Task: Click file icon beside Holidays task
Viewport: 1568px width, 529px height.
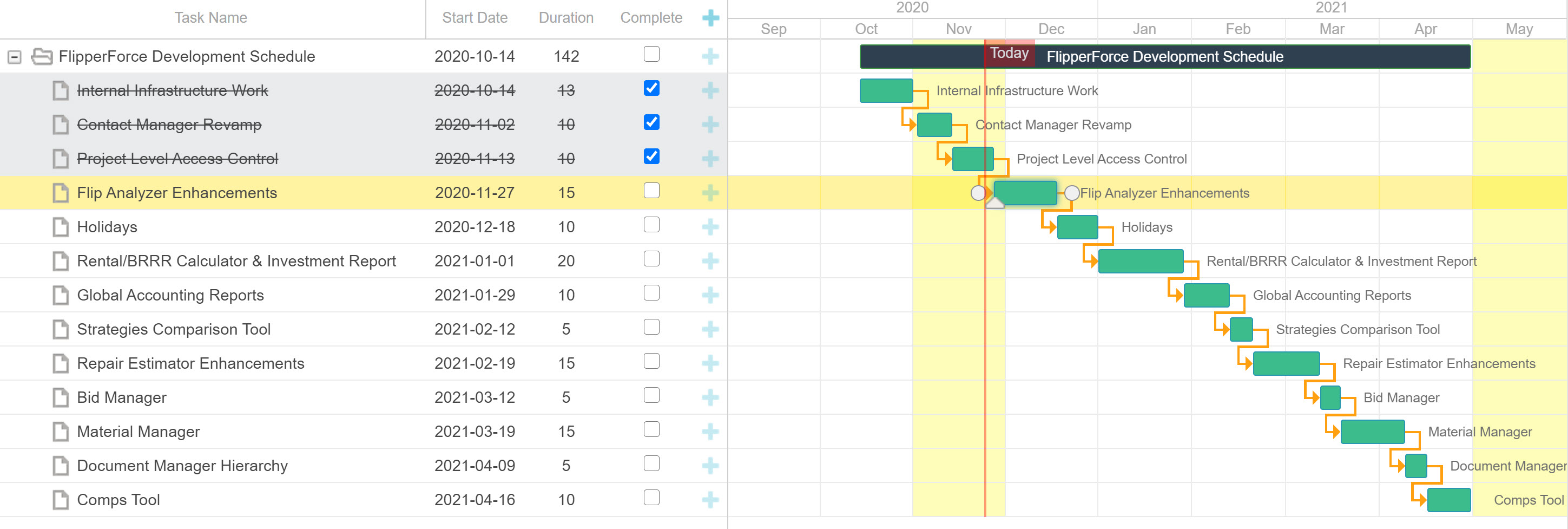Action: [61, 227]
